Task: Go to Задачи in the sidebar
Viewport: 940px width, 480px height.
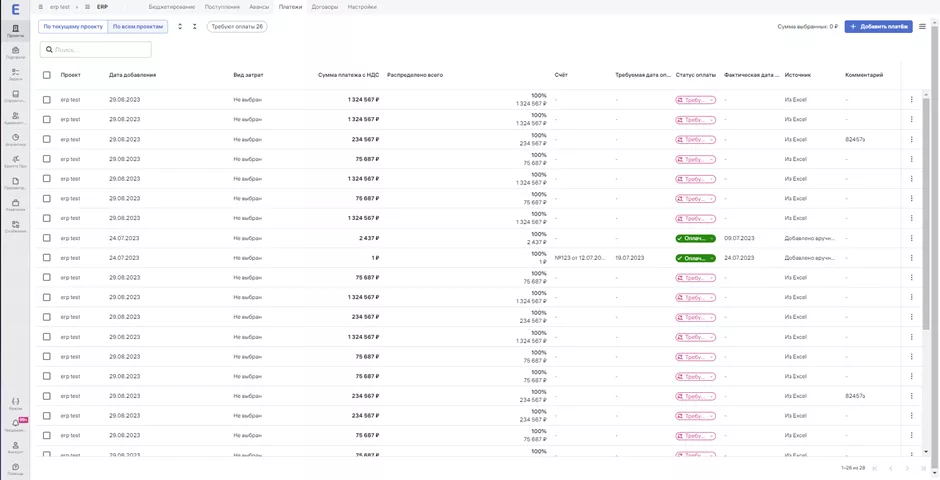Action: click(x=15, y=74)
